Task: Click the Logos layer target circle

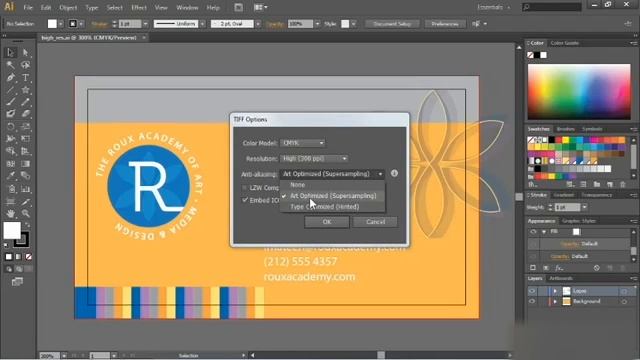Action: tap(624, 291)
